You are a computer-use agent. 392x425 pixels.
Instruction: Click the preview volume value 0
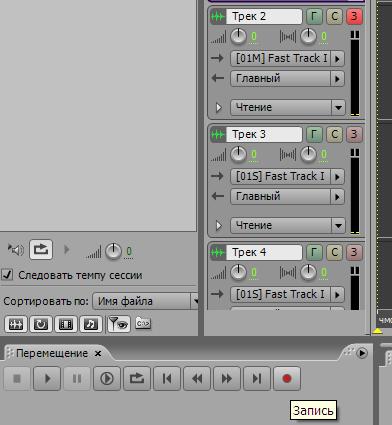click(x=129, y=251)
